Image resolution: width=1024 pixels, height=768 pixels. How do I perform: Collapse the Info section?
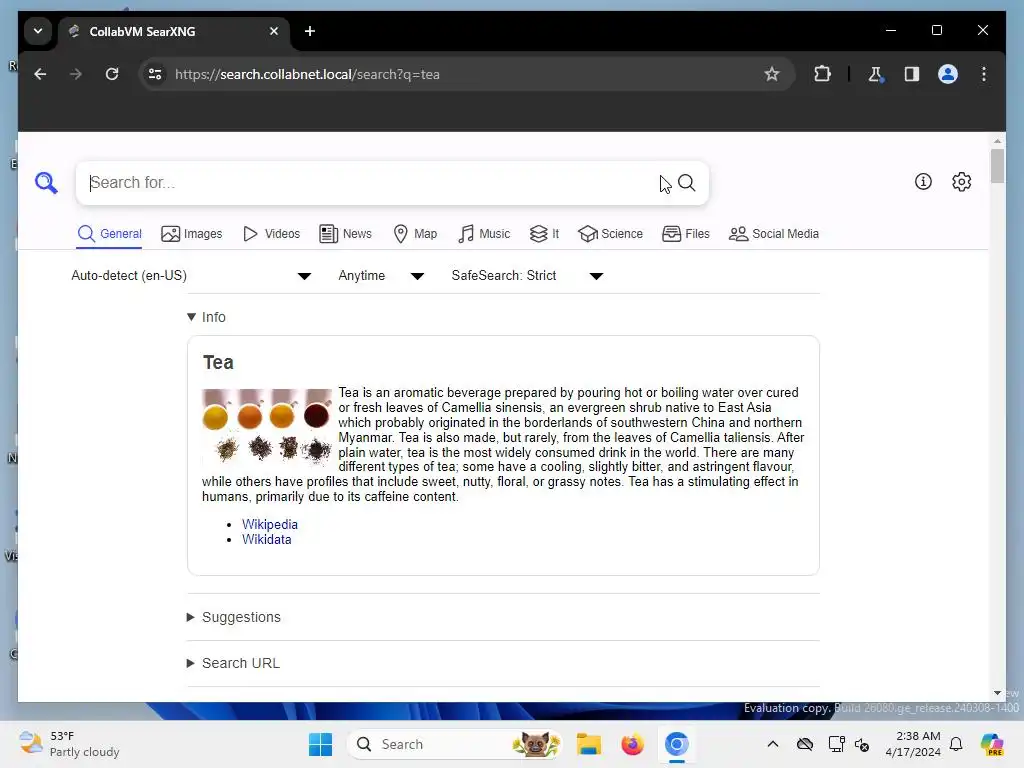(206, 317)
